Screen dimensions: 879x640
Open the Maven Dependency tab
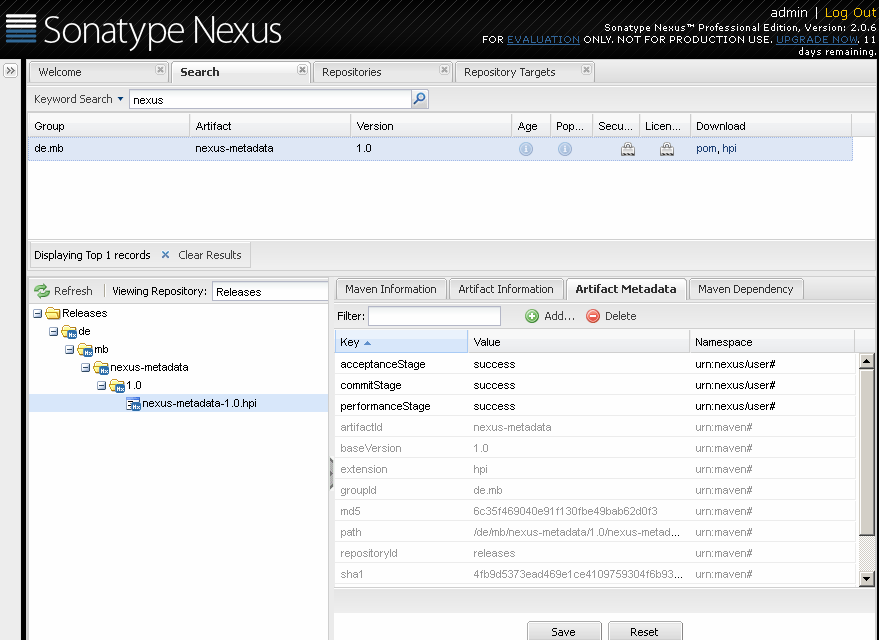(746, 289)
